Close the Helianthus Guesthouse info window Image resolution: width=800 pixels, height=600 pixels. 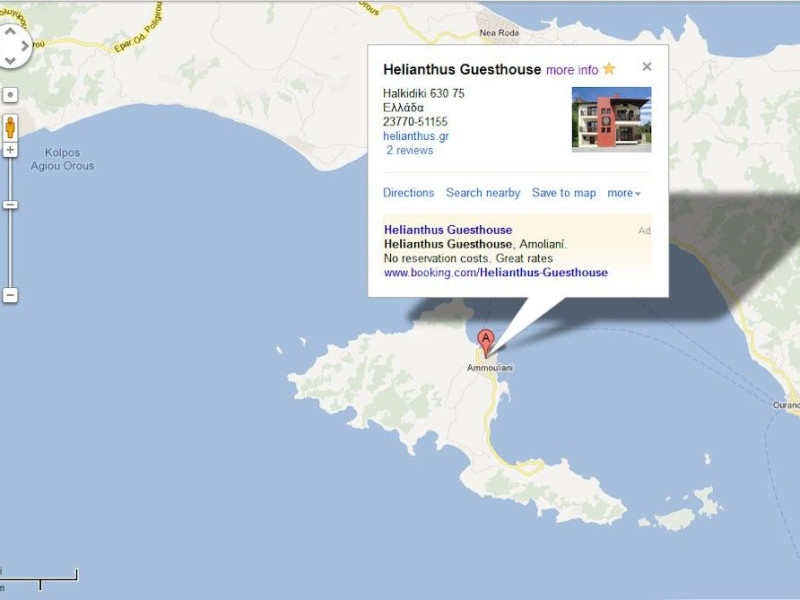647,66
